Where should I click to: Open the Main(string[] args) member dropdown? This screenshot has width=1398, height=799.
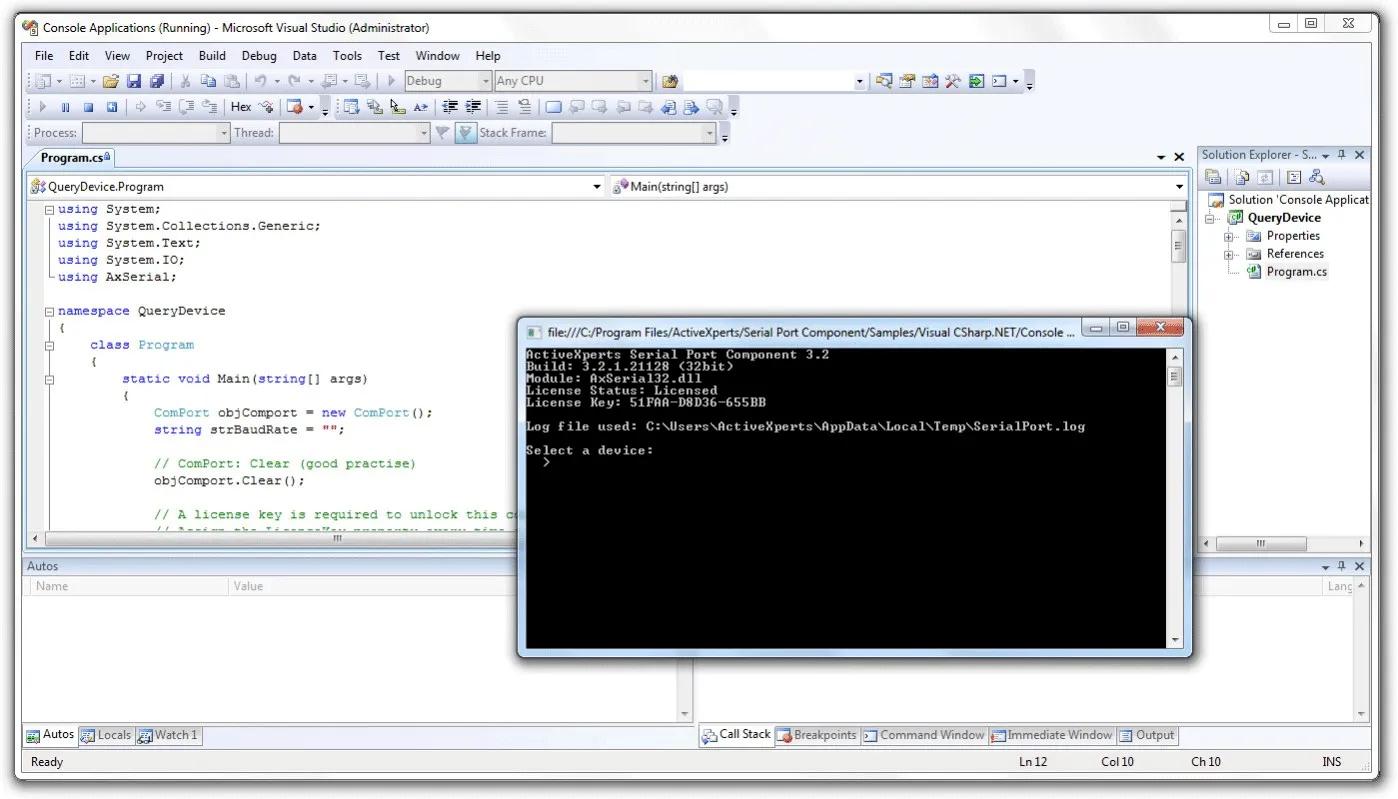1180,186
